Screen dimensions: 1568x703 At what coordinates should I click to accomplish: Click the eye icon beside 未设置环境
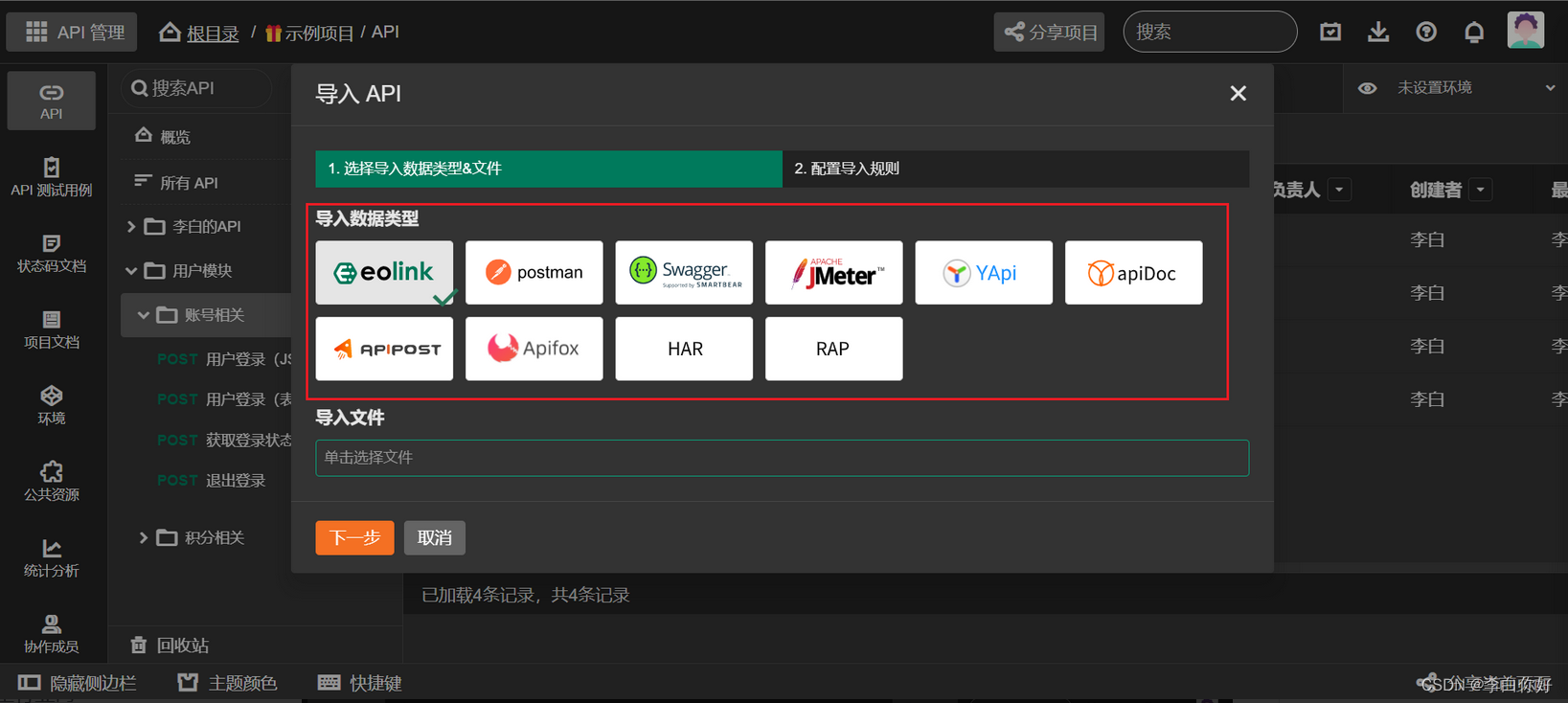coord(1367,88)
